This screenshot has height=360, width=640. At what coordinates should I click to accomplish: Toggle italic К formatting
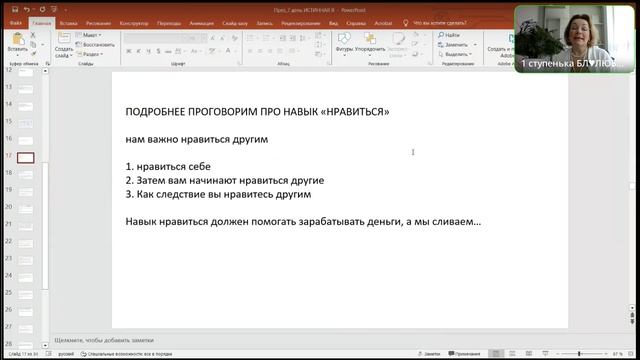click(138, 51)
